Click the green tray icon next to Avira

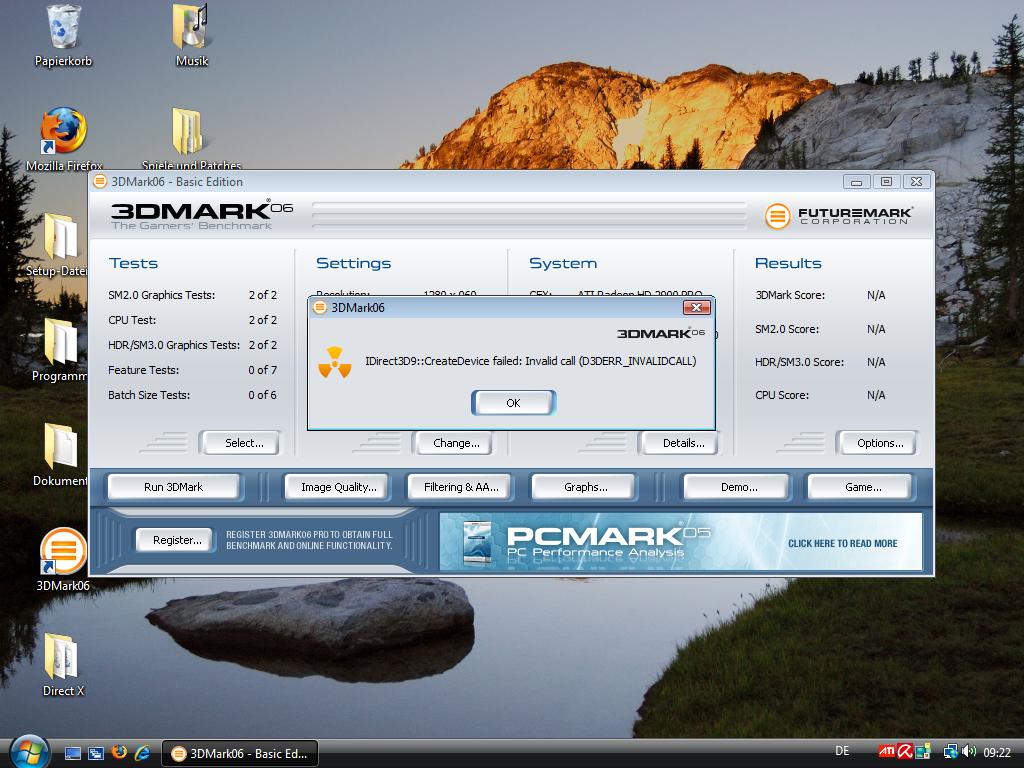click(923, 752)
